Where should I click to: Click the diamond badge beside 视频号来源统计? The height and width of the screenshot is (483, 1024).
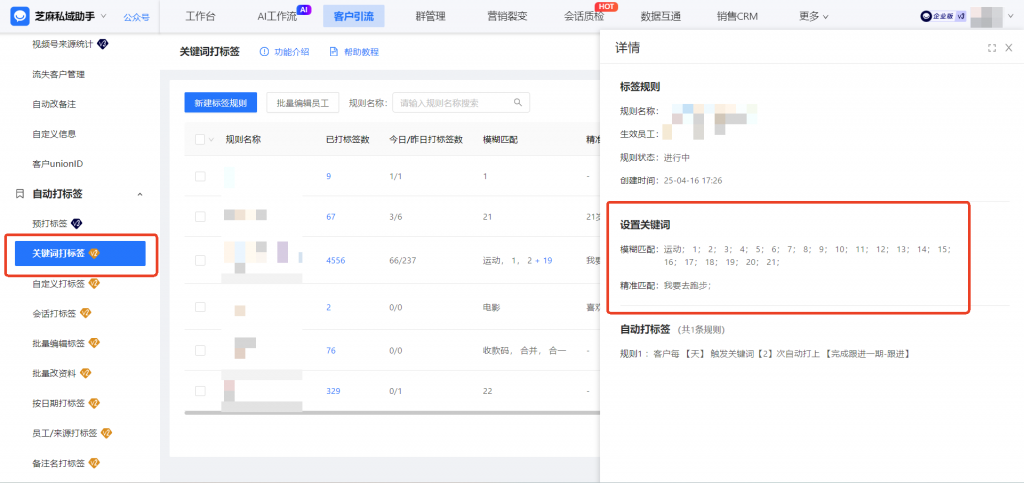103,44
